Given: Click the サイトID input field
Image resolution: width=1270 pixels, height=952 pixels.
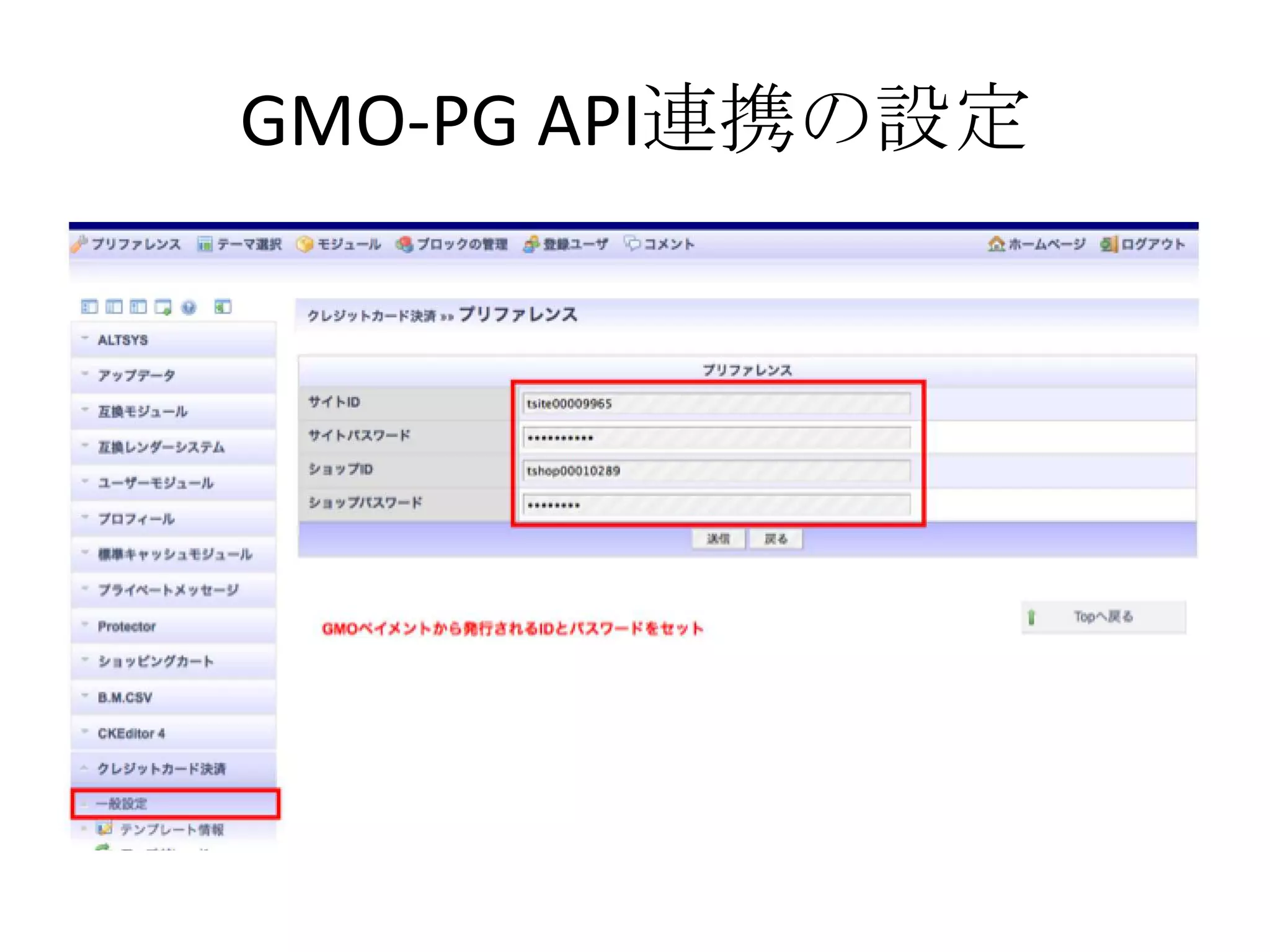Looking at the screenshot, I should (716, 403).
